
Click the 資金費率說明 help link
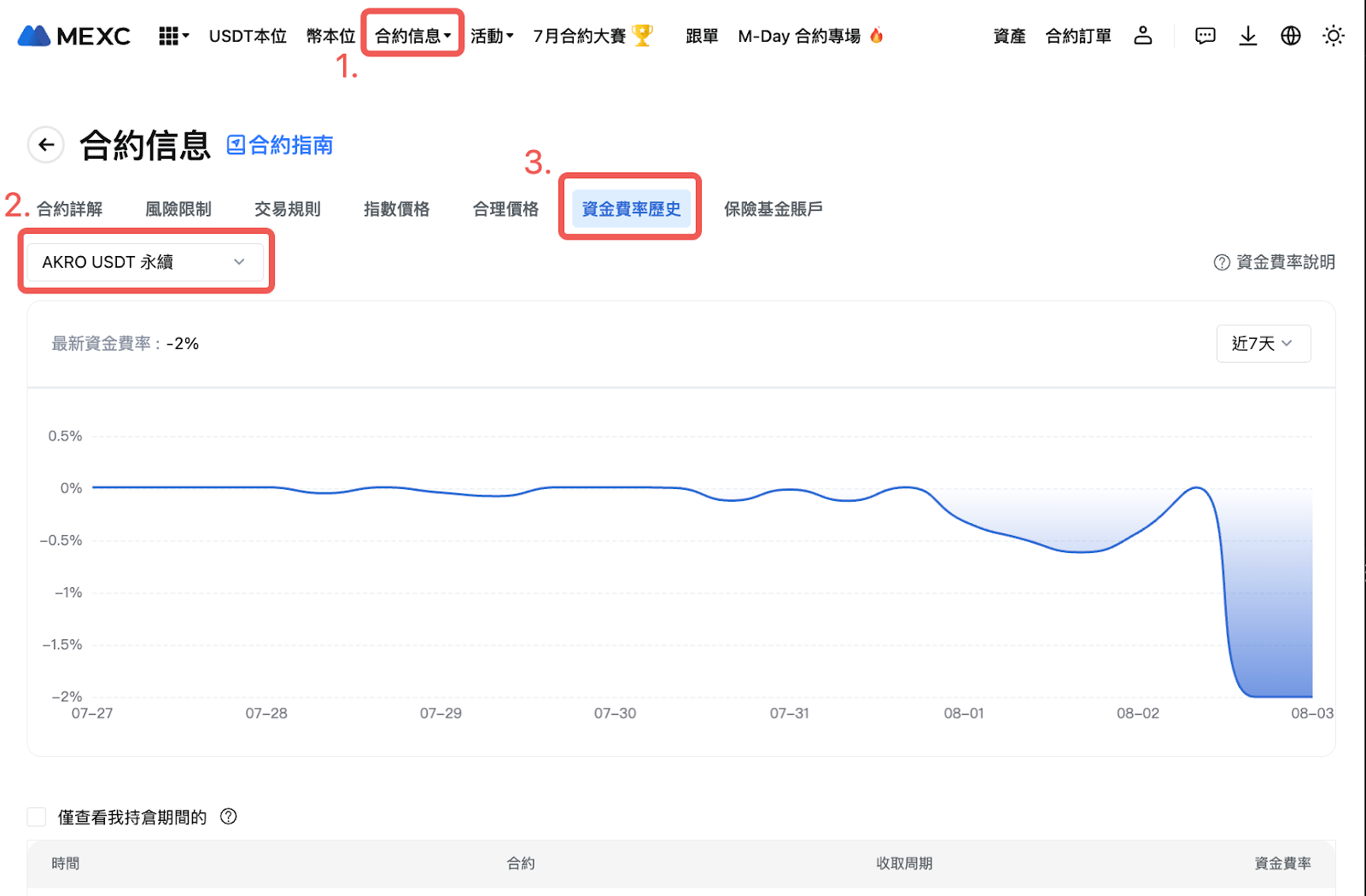click(1275, 262)
